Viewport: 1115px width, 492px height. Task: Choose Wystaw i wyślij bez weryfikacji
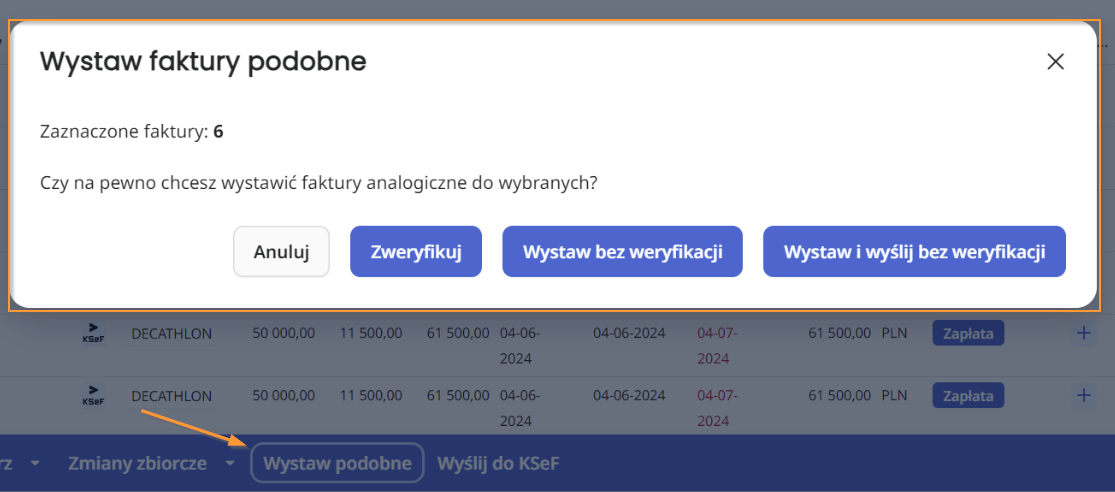[x=914, y=252]
